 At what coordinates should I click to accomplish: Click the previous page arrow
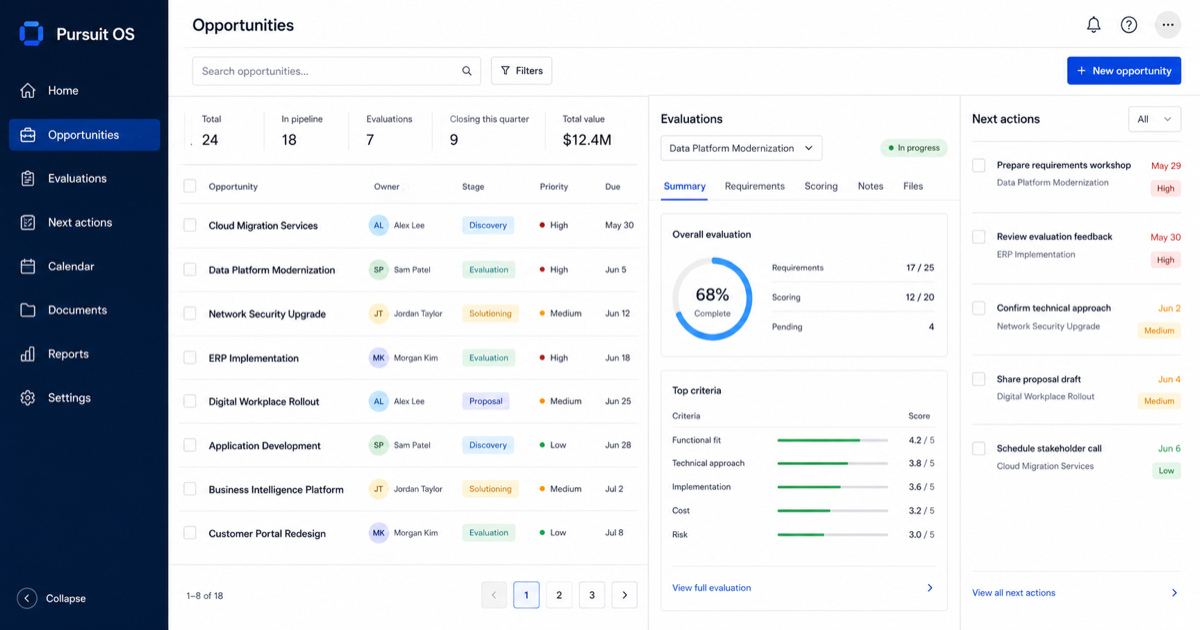click(x=494, y=596)
